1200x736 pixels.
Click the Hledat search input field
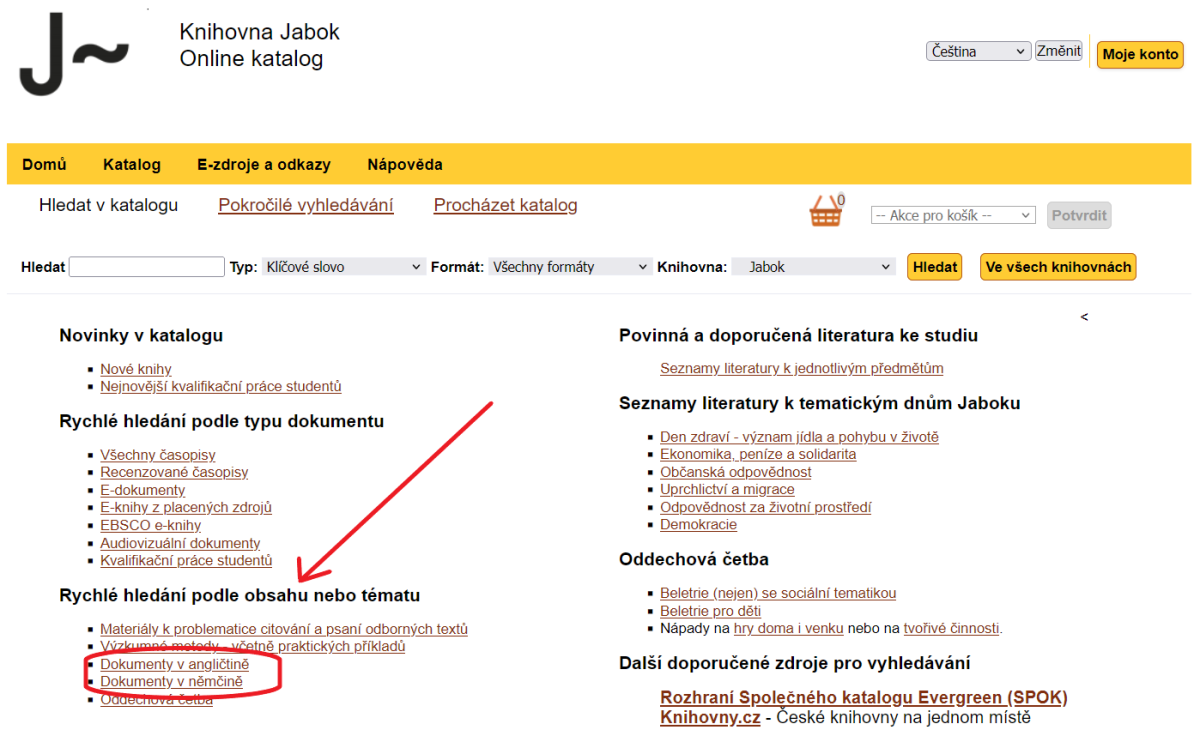(146, 266)
